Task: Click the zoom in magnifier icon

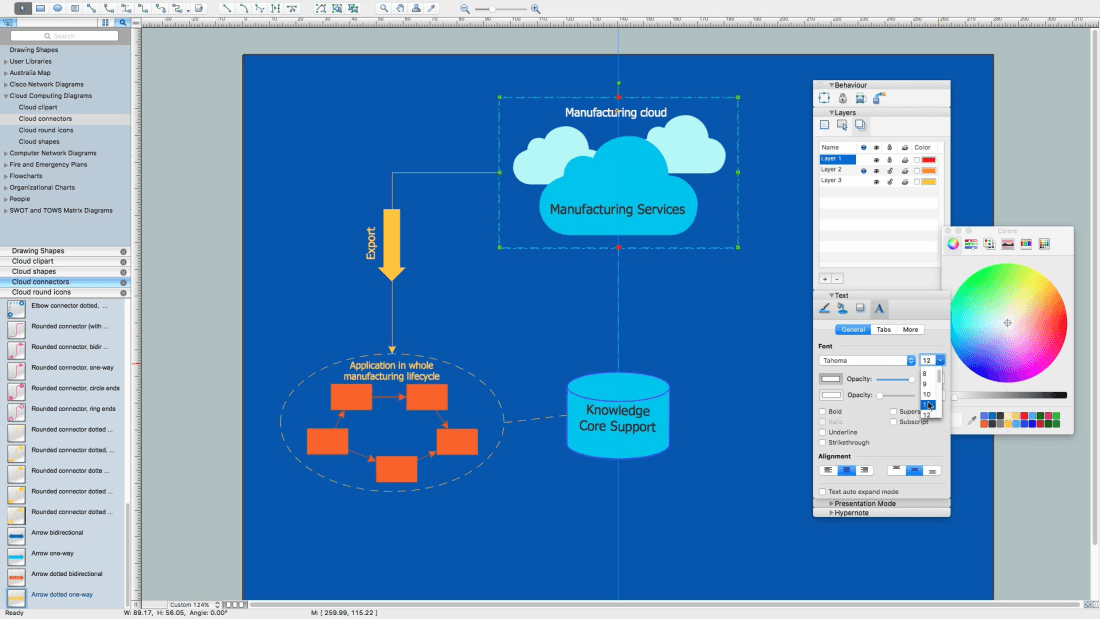Action: click(x=536, y=8)
